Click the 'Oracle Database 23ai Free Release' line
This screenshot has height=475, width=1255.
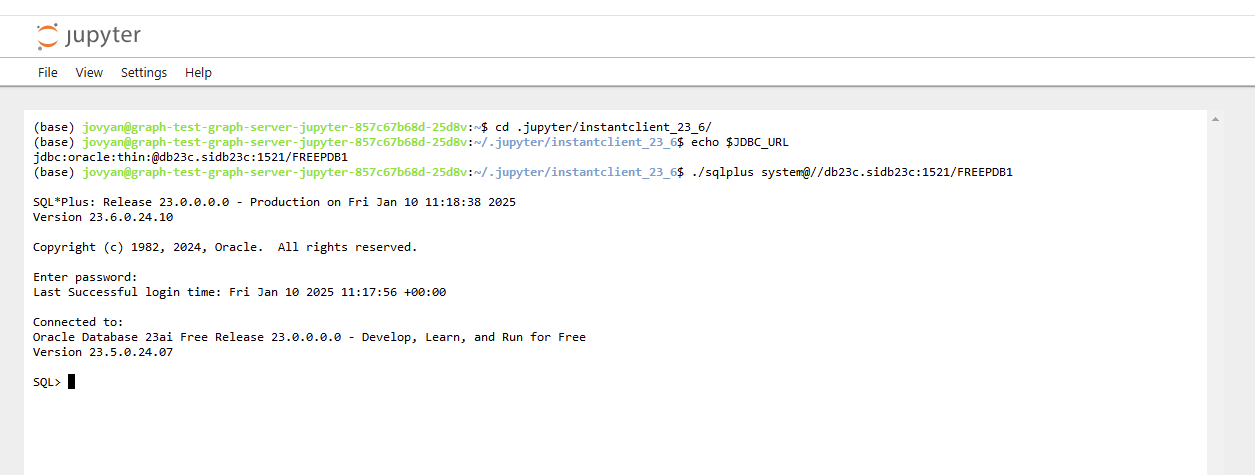[309, 337]
